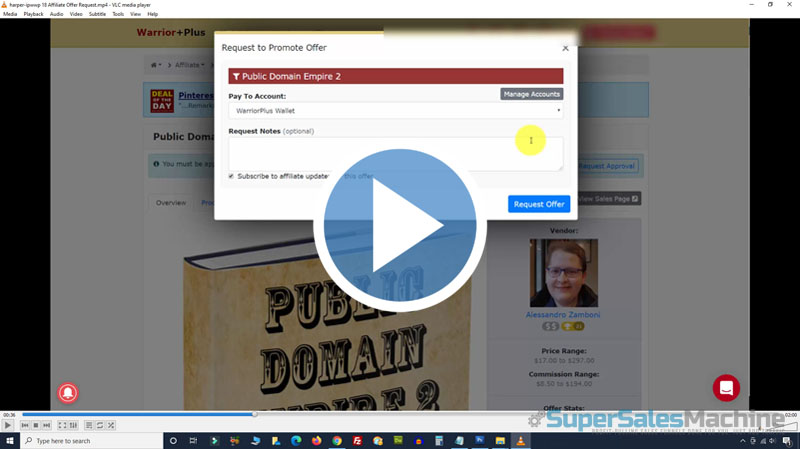
Task: Seek using the VLC progress slider handle
Action: click(x=255, y=414)
